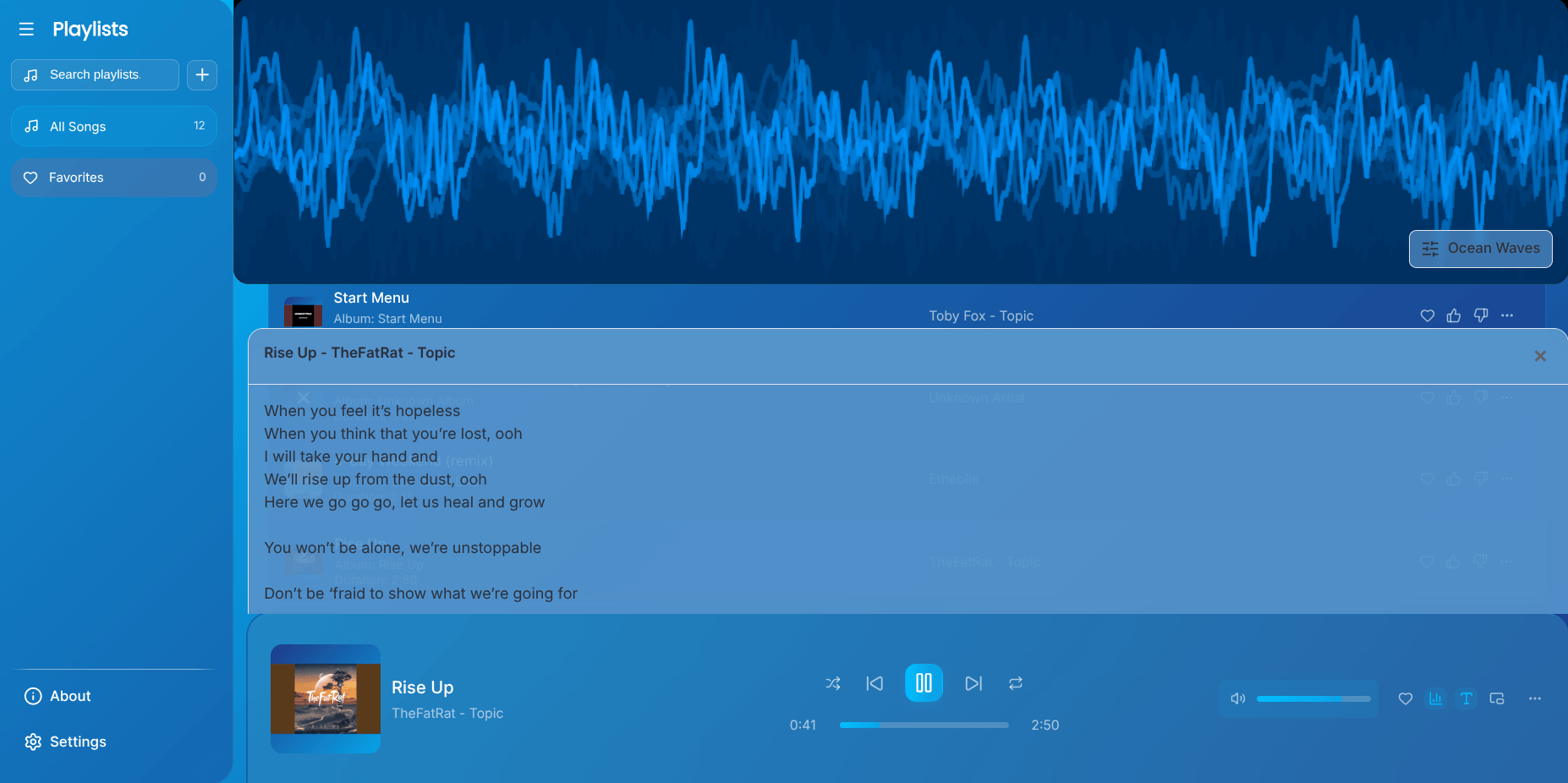
Task: Open the Favorites playlist
Action: pos(114,178)
